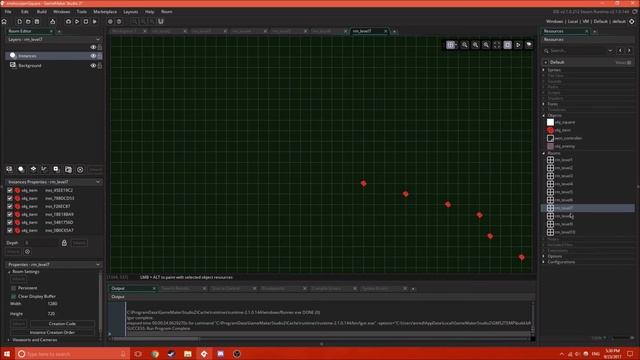Click the Creation Code button

pyautogui.click(x=62, y=324)
